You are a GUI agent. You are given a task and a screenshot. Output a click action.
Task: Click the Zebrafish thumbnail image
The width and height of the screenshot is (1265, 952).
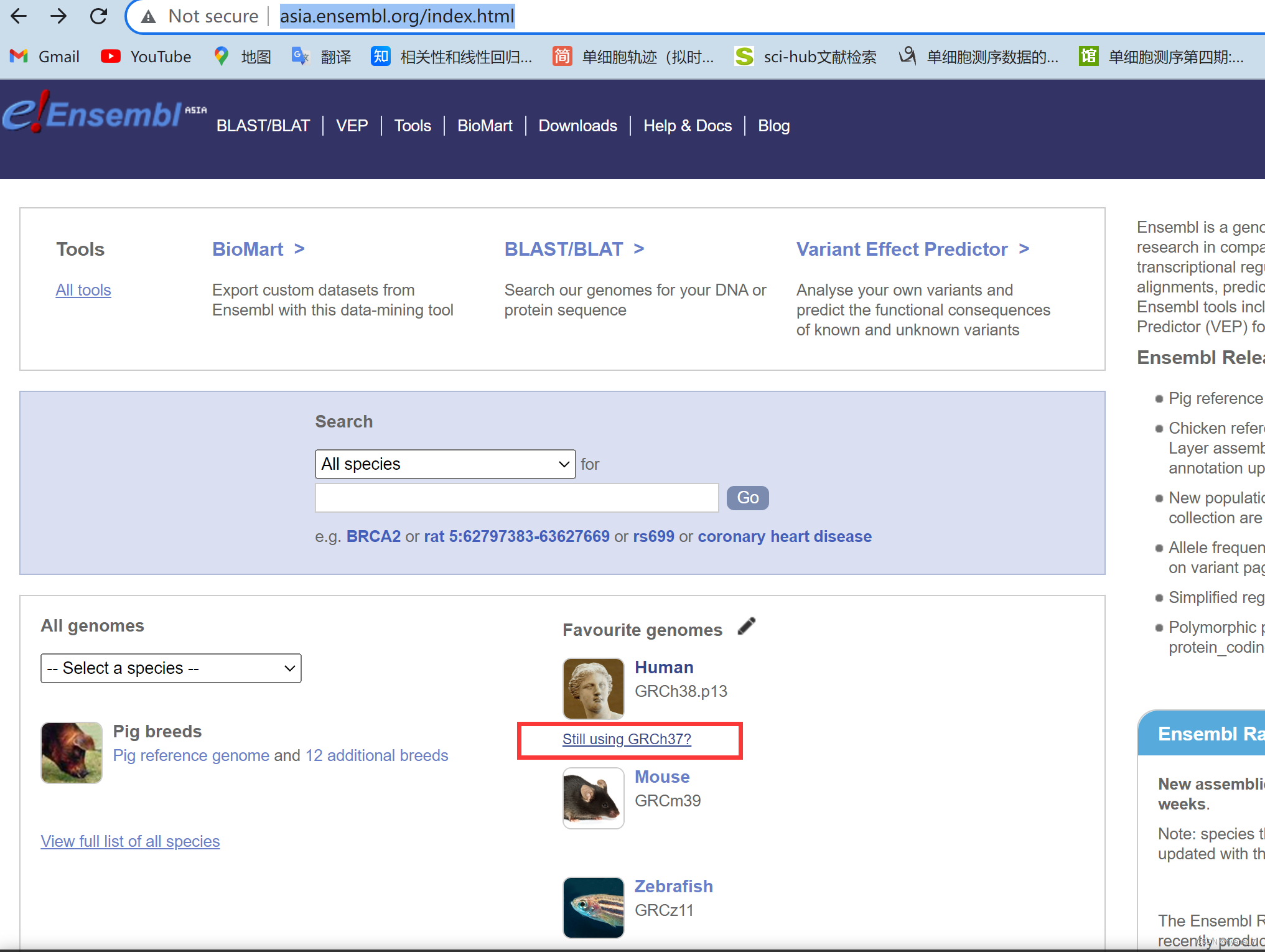pyautogui.click(x=593, y=907)
